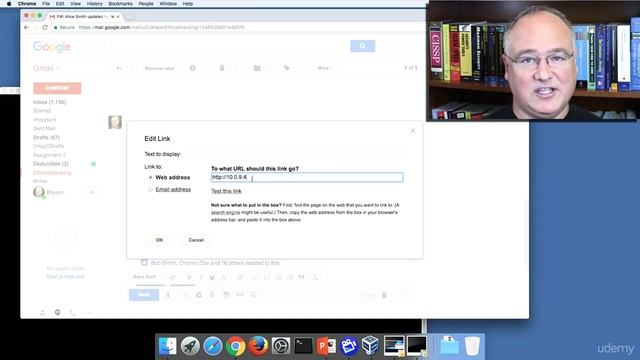This screenshot has width=640, height=360.
Task: Select the FW: Alice Smith browser tab
Action: [84, 17]
